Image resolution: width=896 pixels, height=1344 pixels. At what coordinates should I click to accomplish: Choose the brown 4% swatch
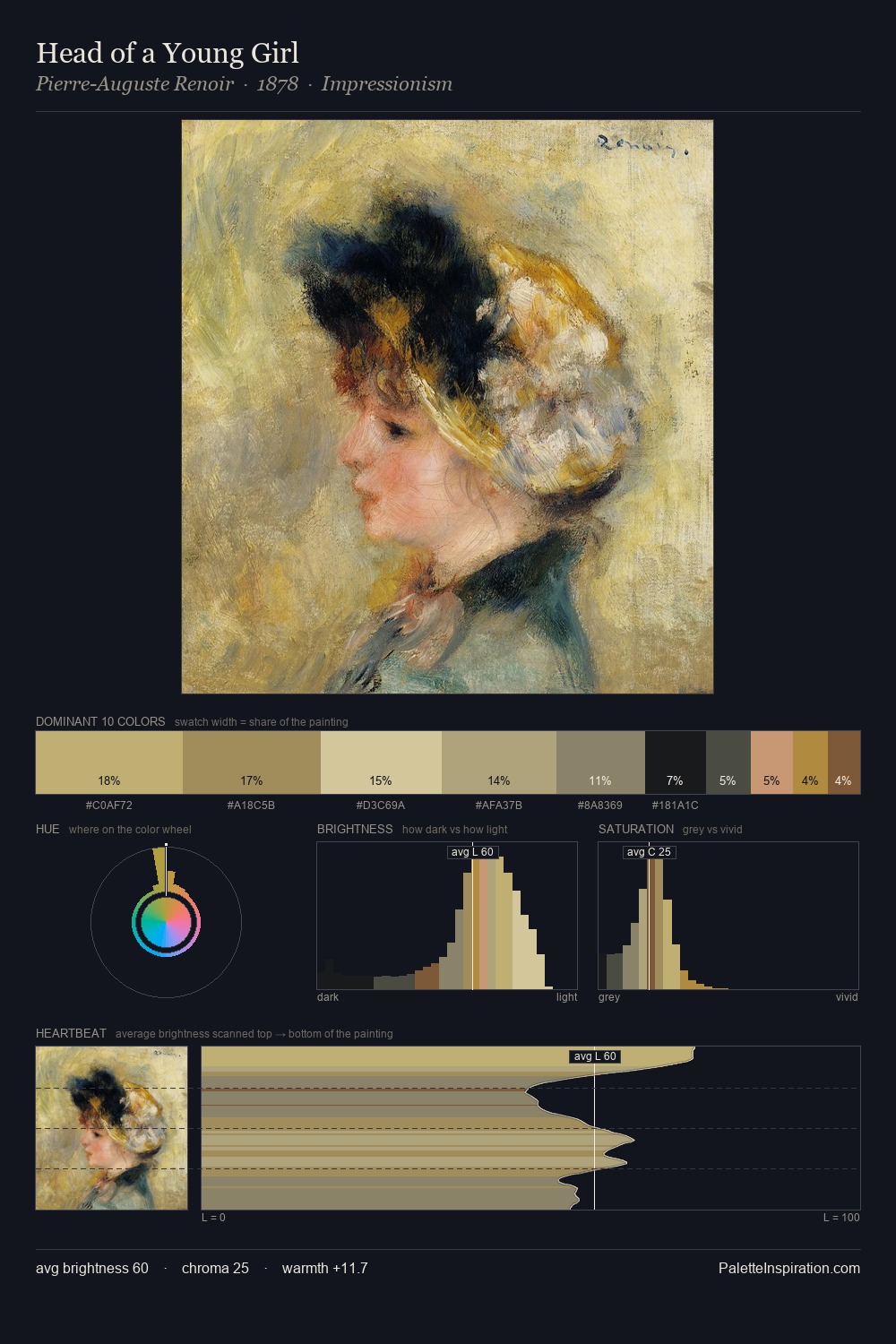click(x=844, y=762)
